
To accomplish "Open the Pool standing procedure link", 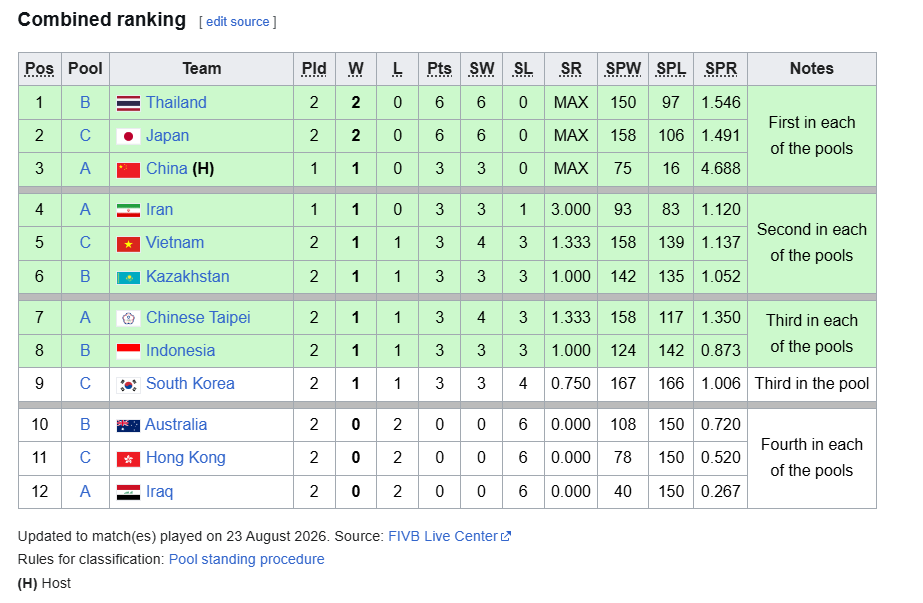I will tap(247, 559).
